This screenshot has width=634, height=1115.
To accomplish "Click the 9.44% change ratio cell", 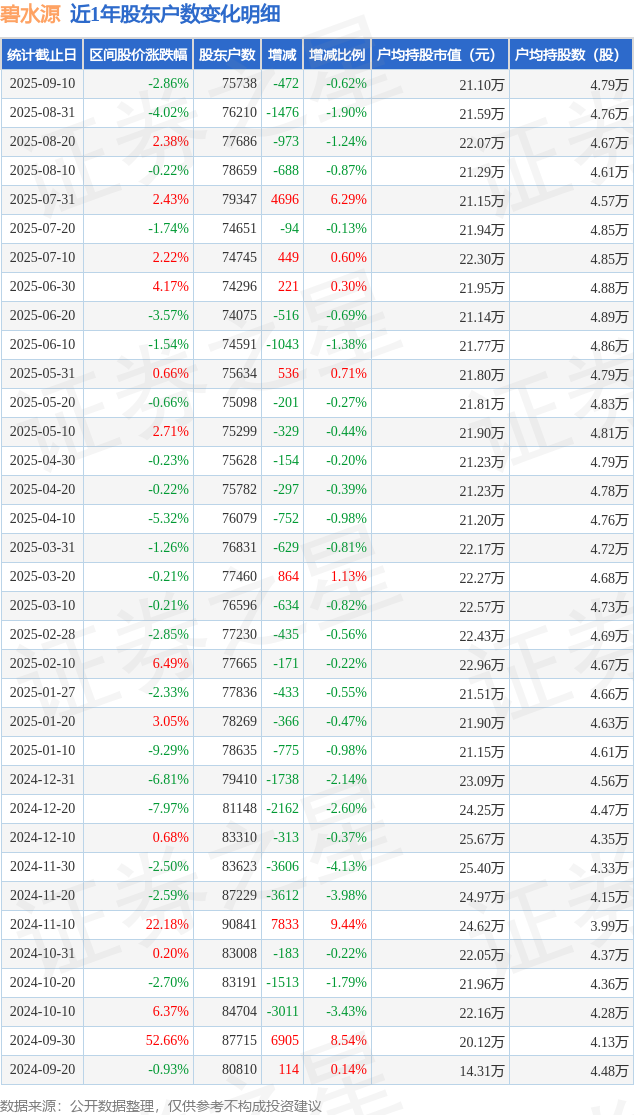I will 348,925.
